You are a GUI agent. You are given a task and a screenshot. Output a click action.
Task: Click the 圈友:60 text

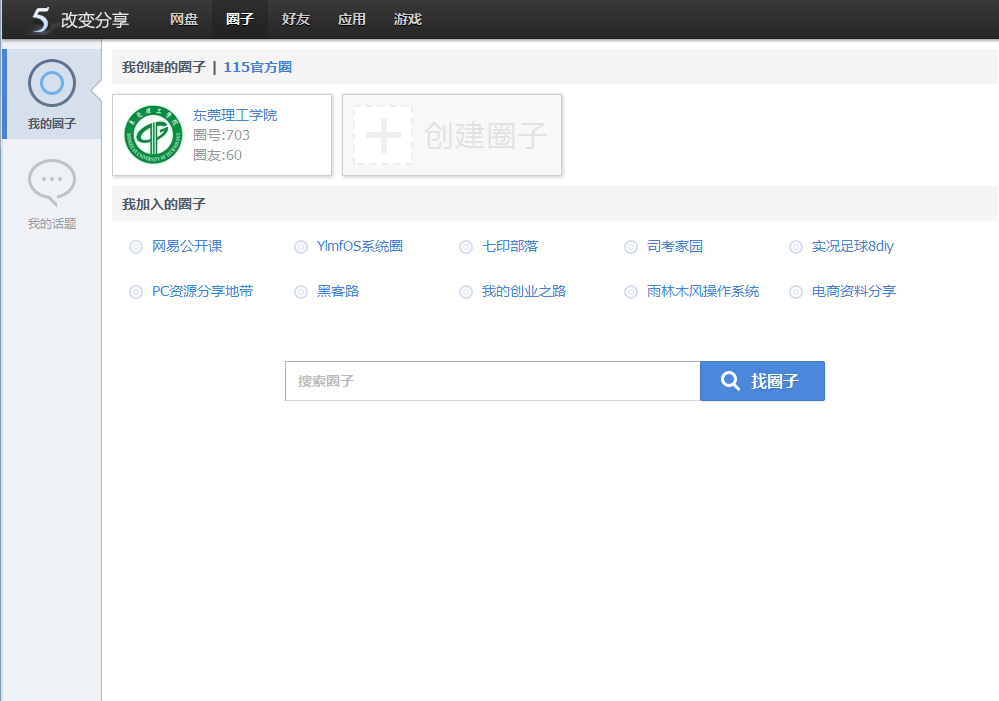tap(217, 155)
